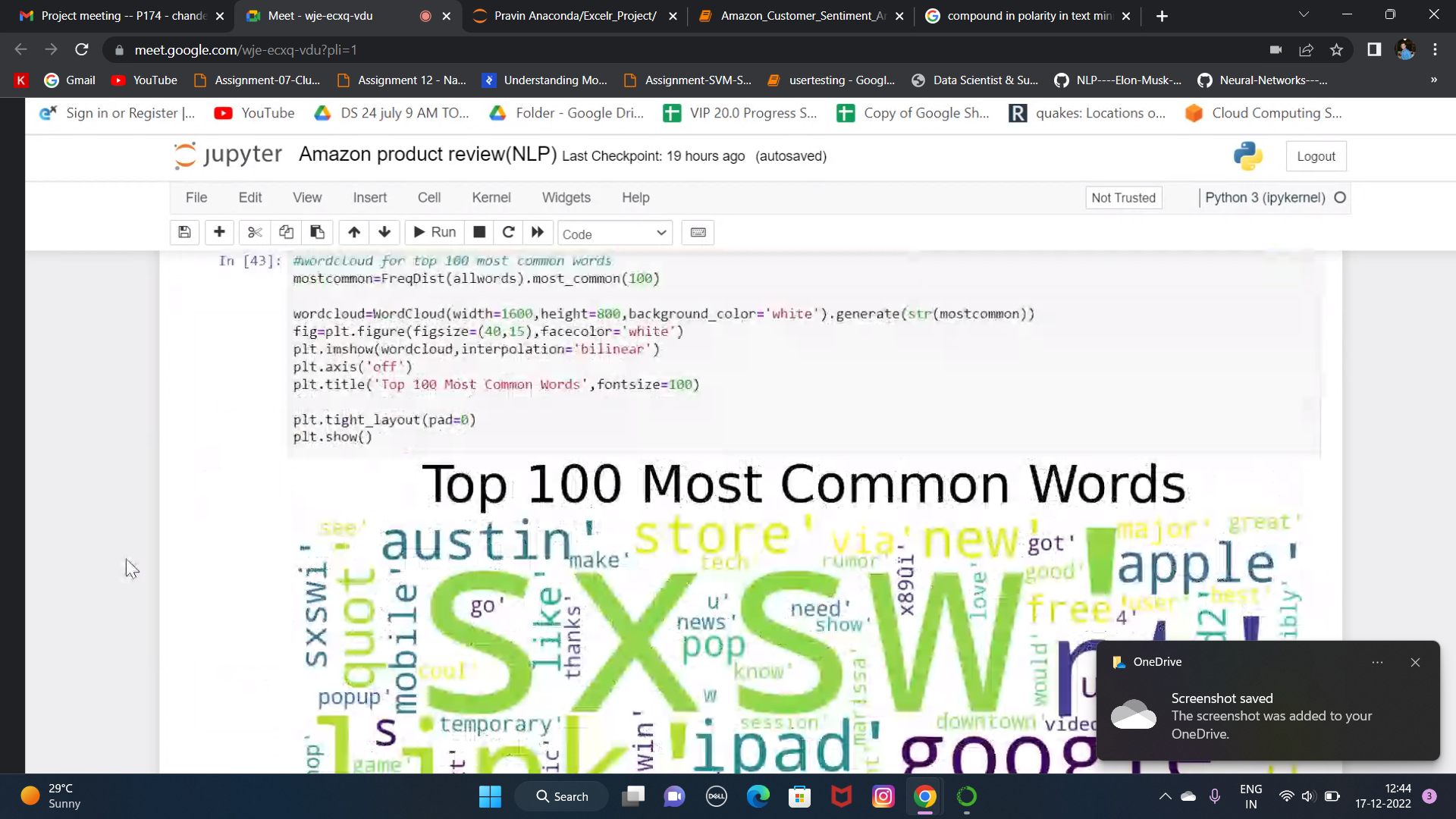Screen dimensions: 1456x819
Task: Insert a cell below with the plus icon
Action: (219, 232)
